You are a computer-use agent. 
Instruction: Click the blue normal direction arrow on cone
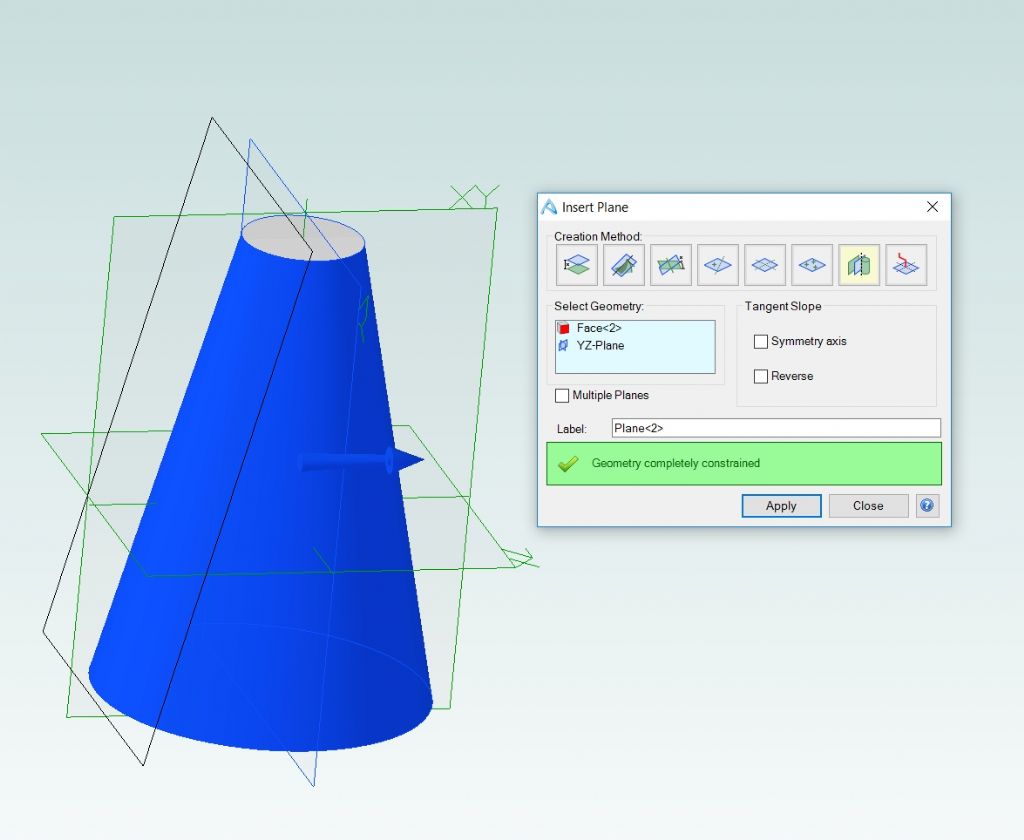361,460
